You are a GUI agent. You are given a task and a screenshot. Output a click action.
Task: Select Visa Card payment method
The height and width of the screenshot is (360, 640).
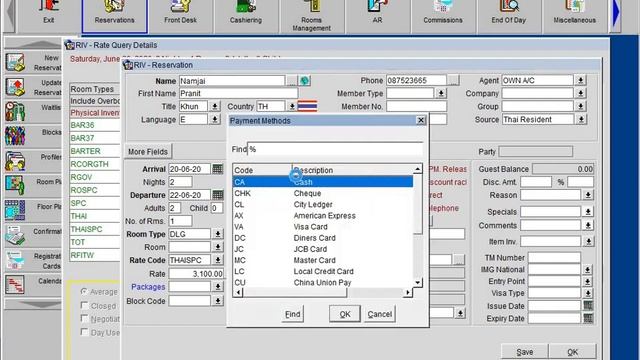click(x=323, y=227)
